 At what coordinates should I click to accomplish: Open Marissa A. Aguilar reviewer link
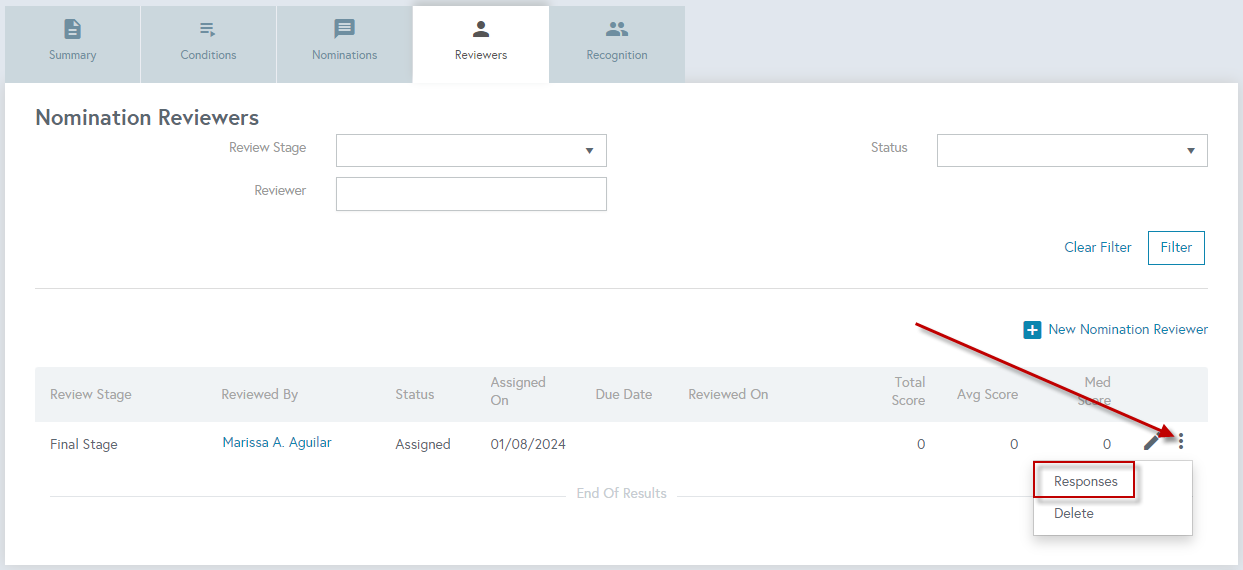click(x=277, y=442)
